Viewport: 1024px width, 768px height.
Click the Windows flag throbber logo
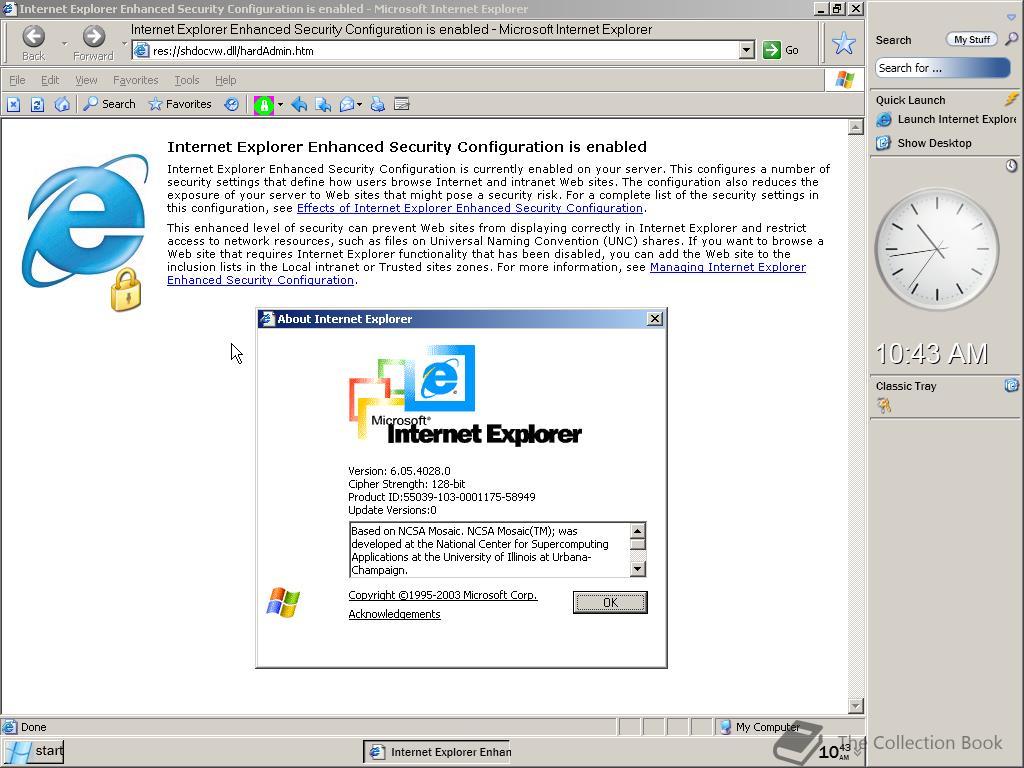click(844, 80)
